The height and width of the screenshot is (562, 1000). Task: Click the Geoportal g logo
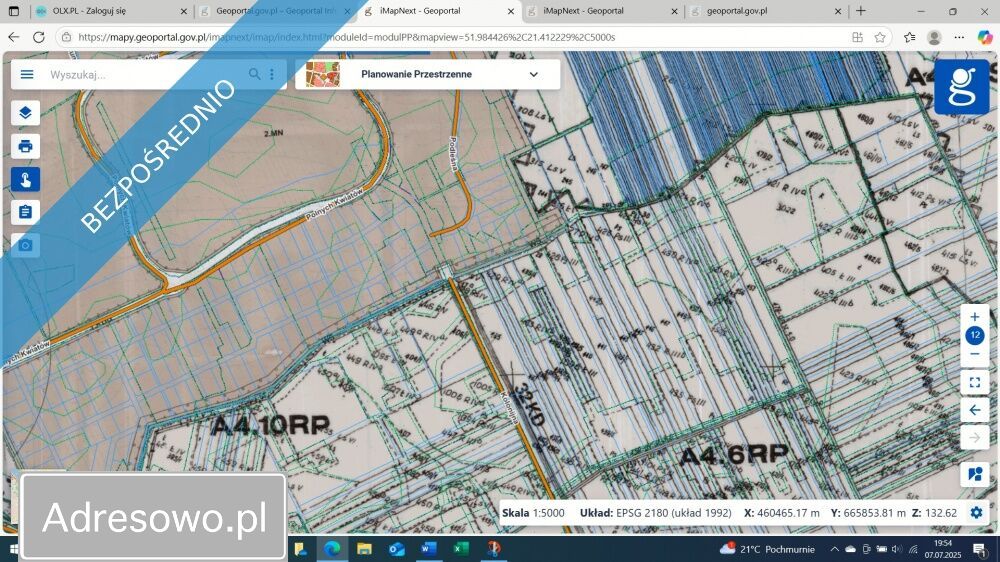(x=962, y=87)
